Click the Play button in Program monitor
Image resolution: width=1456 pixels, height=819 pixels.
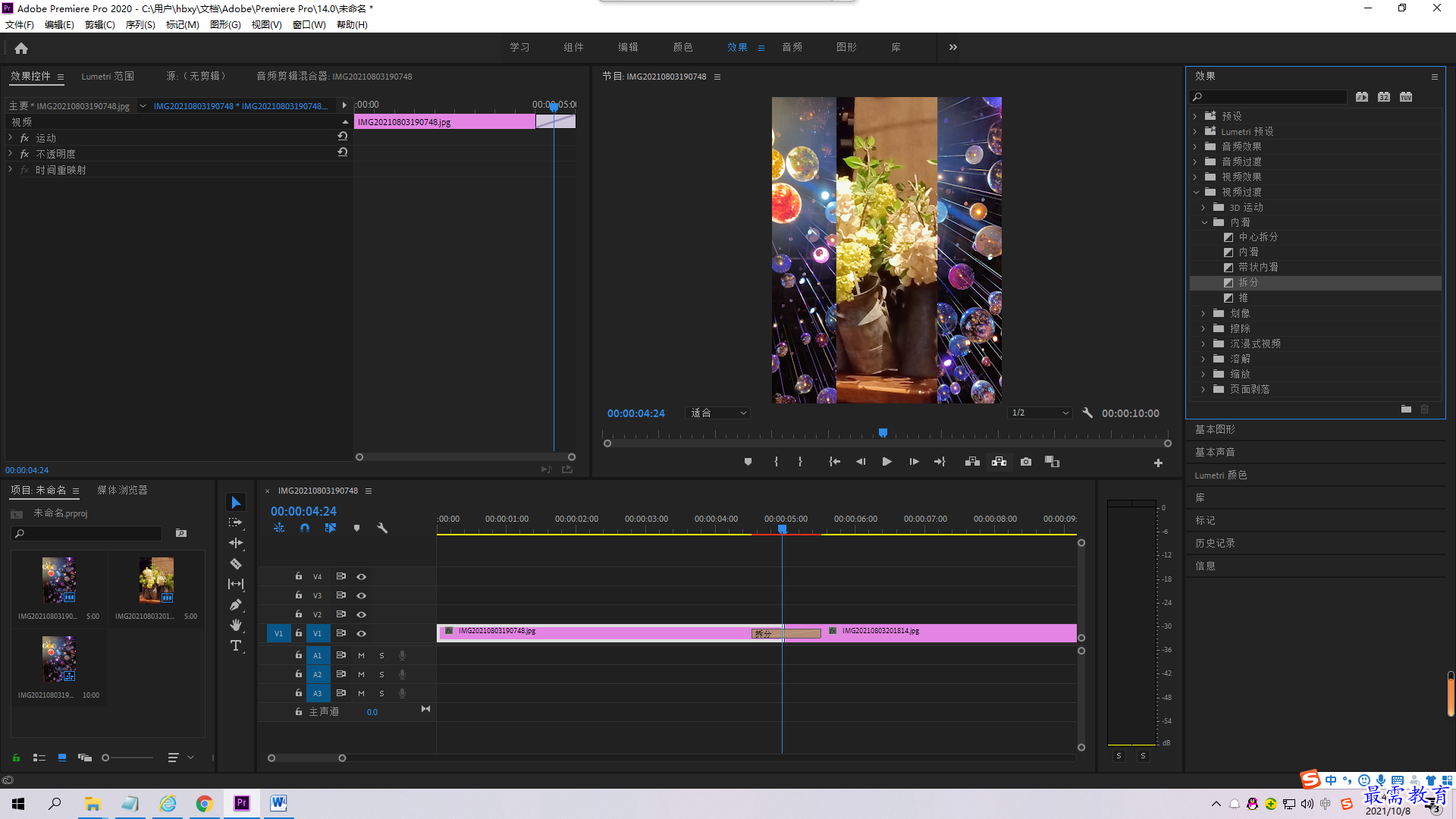886,462
